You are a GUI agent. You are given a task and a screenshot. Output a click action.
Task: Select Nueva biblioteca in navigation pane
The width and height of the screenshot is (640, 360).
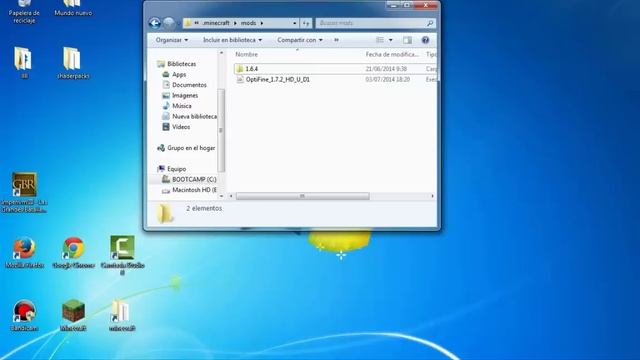pos(194,116)
